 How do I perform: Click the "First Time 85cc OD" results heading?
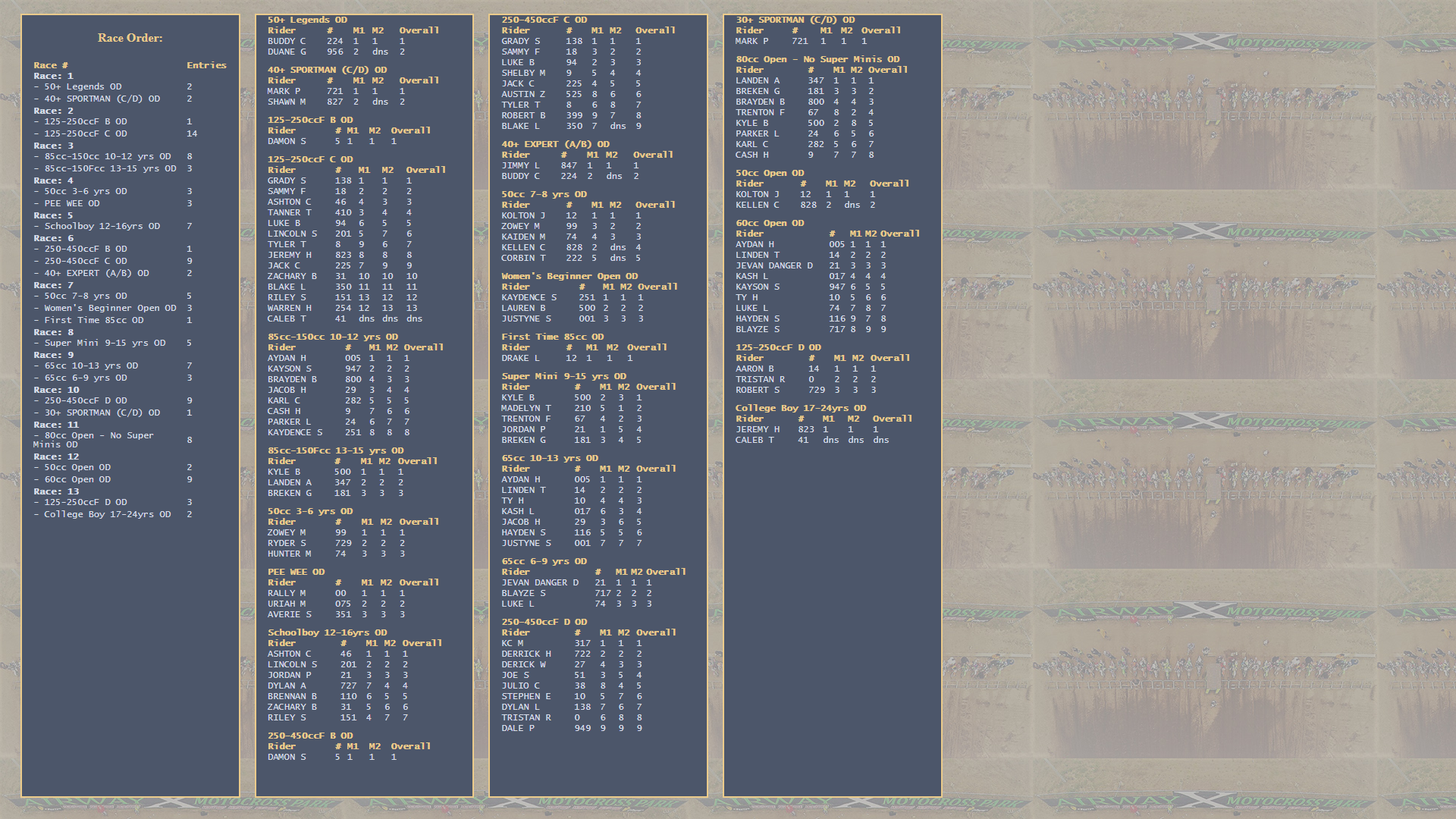click(553, 337)
